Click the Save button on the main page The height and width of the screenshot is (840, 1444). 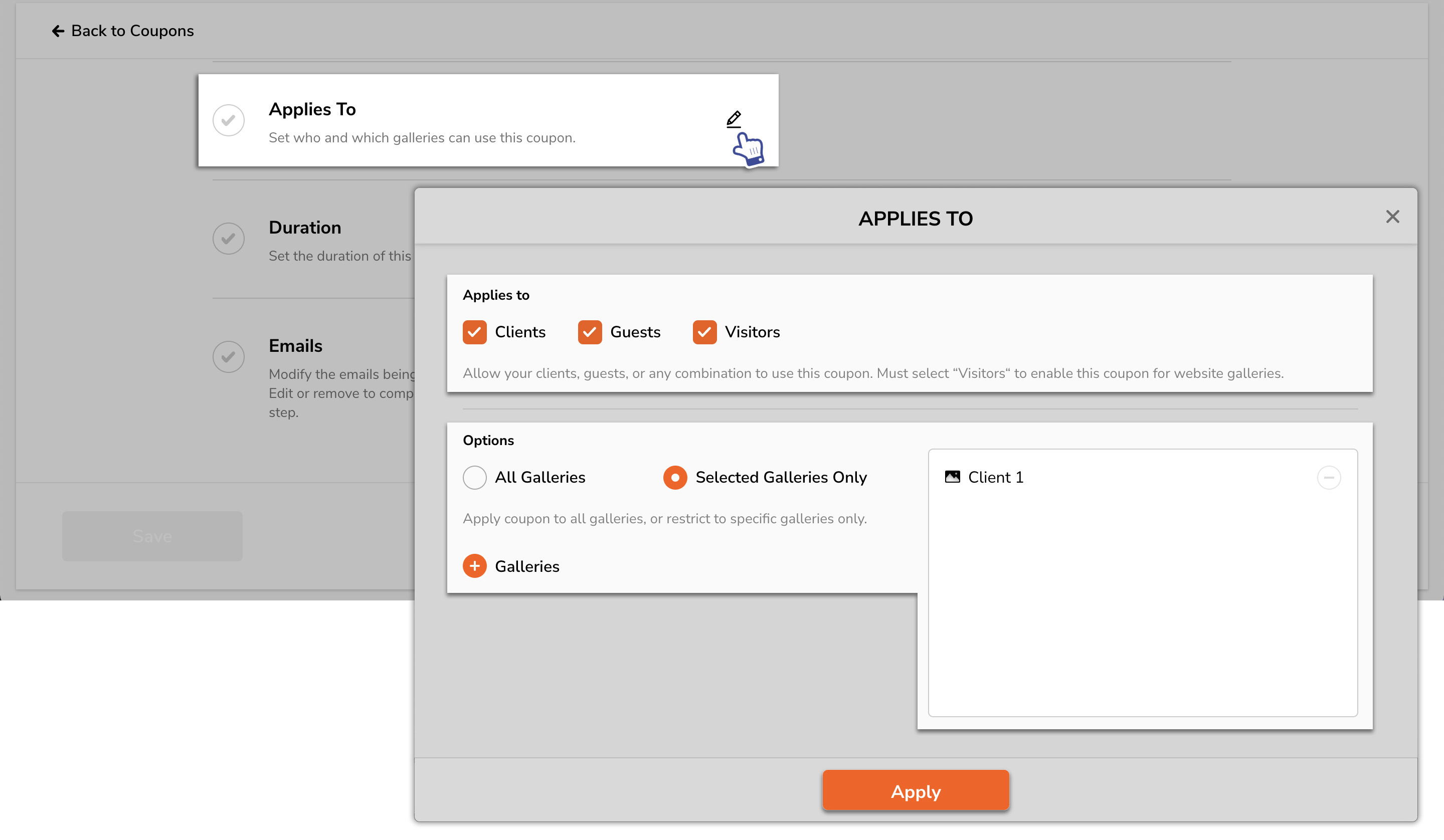tap(152, 536)
